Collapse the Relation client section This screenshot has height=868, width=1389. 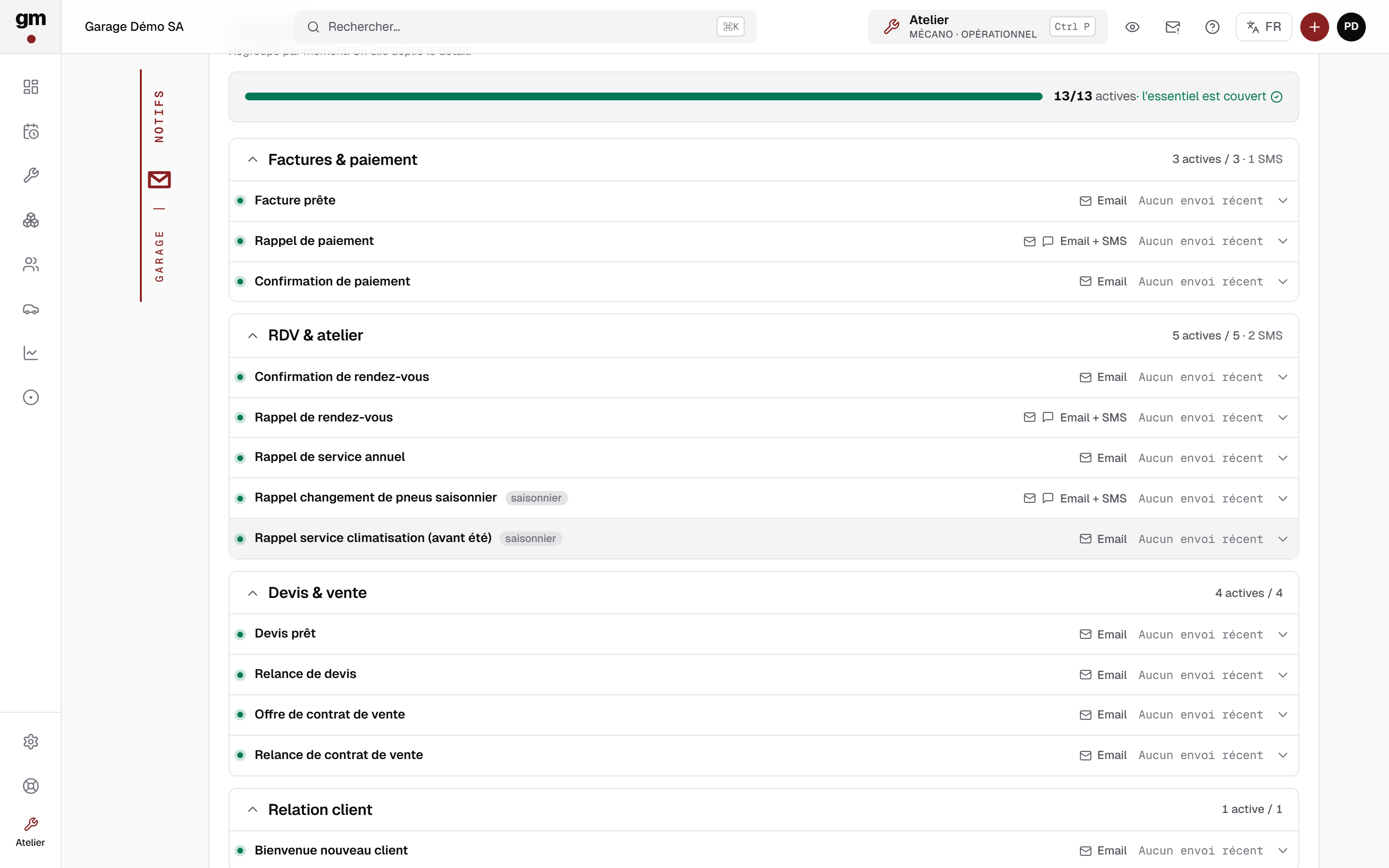[253, 810]
